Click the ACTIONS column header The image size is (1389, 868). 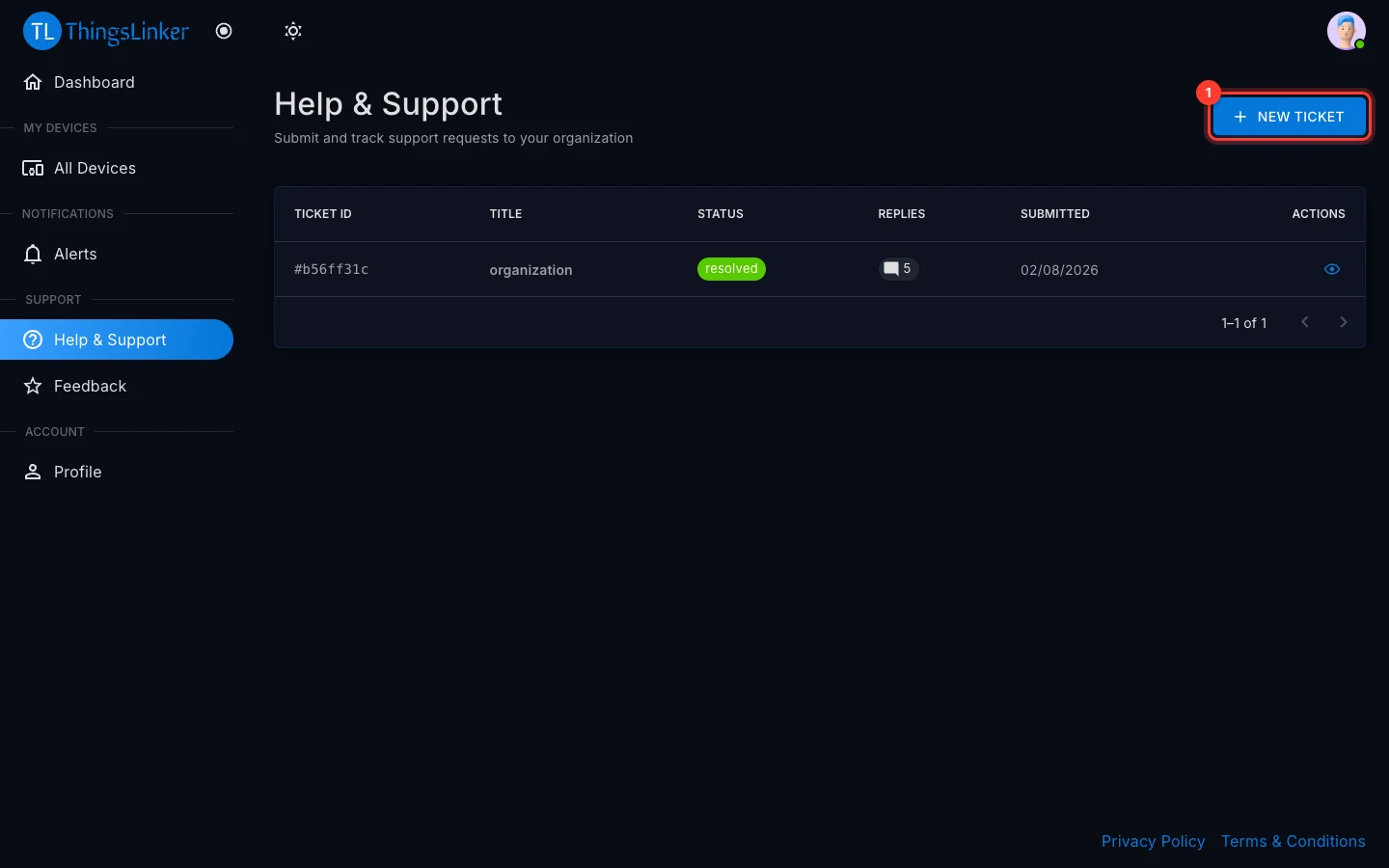pos(1319,214)
